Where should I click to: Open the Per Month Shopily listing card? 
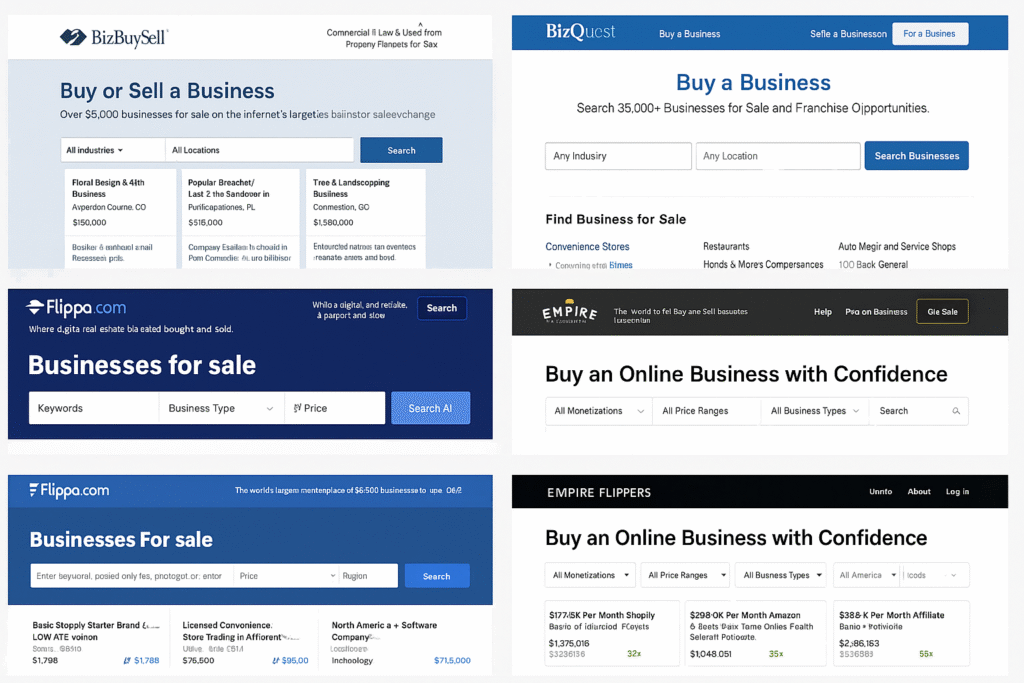[x=612, y=633]
